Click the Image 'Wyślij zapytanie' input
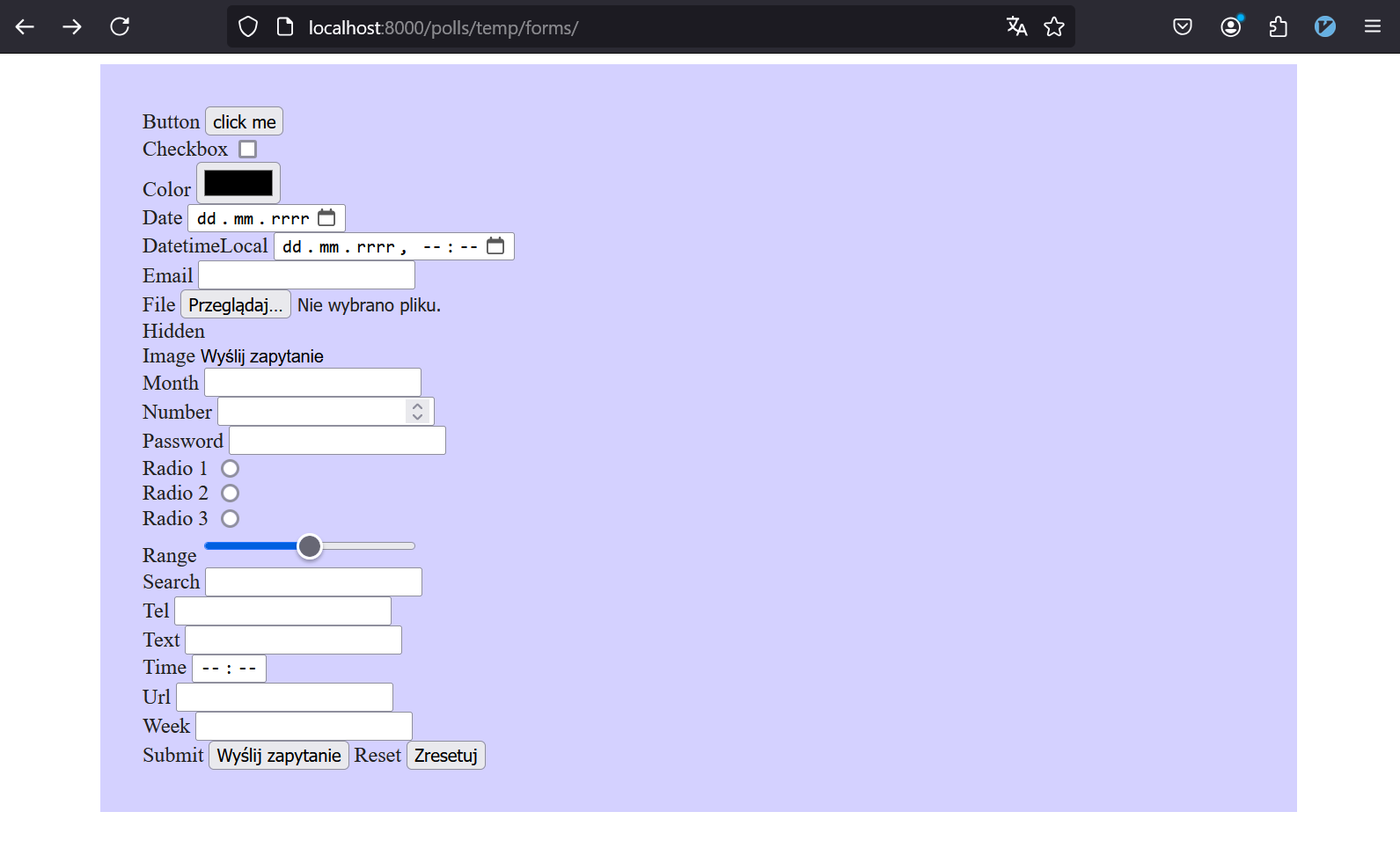 [x=262, y=356]
